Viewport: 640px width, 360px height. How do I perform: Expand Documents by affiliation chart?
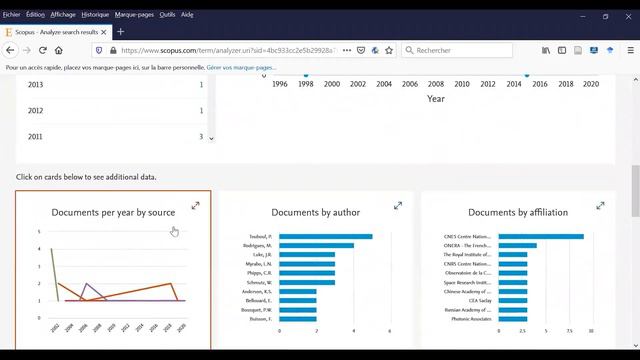tap(600, 206)
